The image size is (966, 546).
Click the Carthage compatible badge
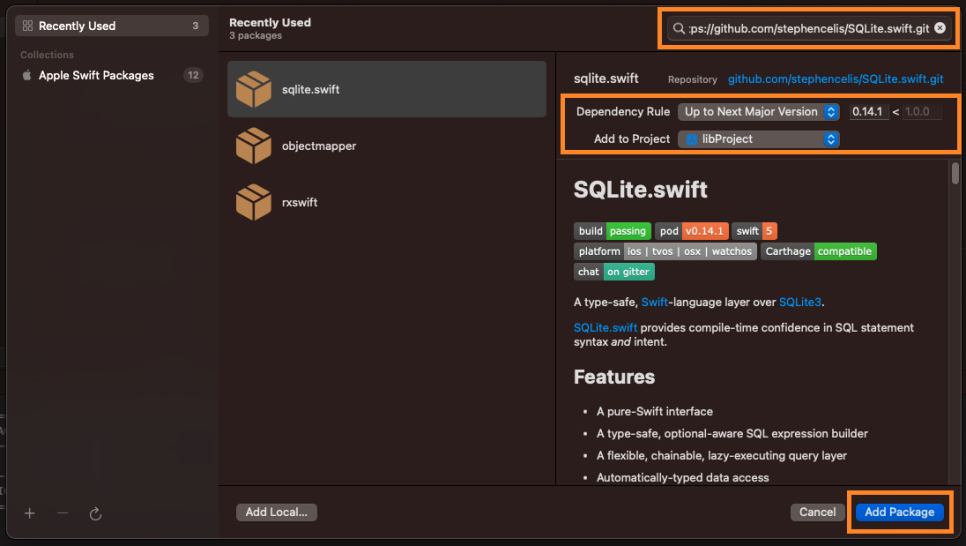[818, 251]
